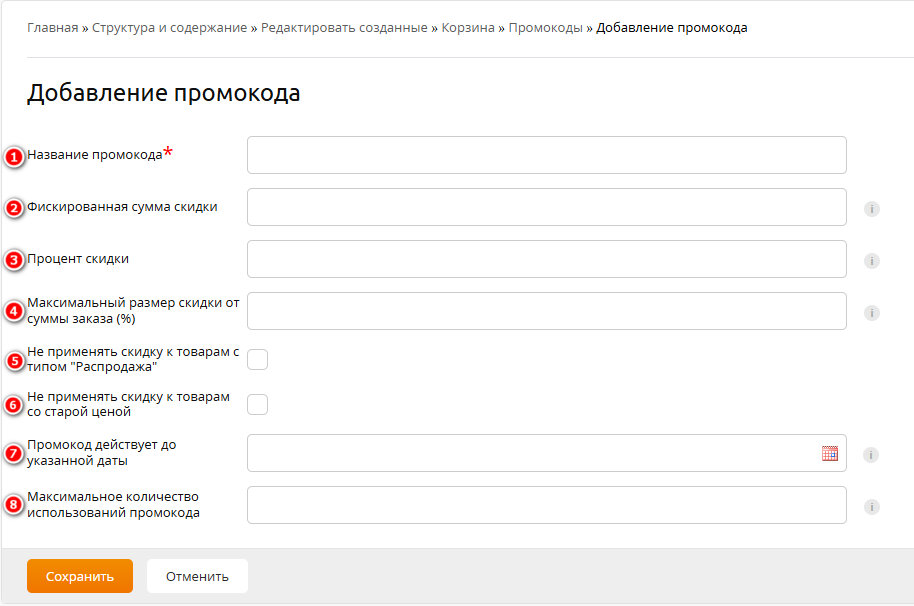Click info icon for promo code expiry date
The width and height of the screenshot is (914, 606).
[872, 455]
